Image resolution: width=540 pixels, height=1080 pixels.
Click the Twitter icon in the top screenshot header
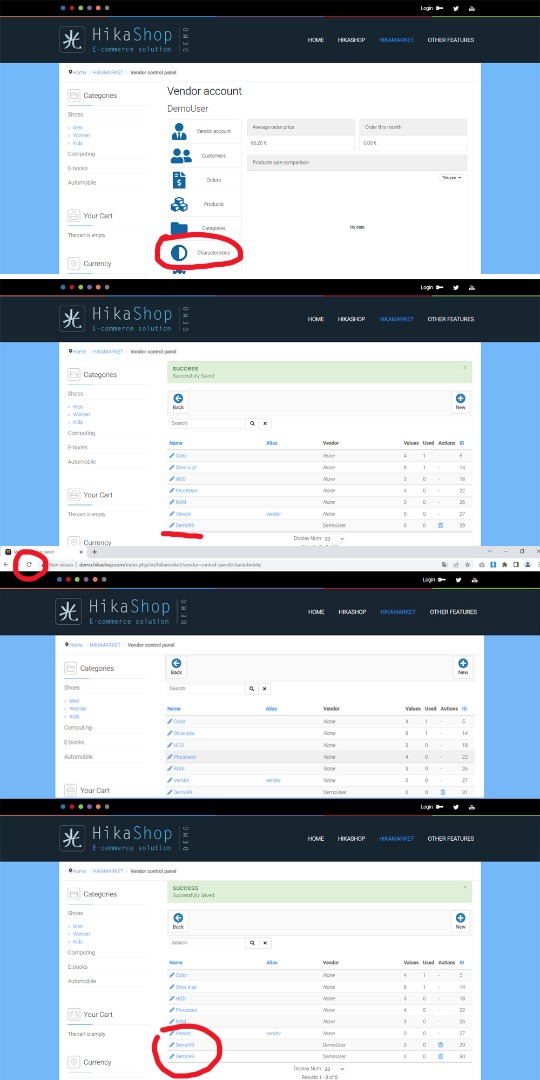click(456, 8)
